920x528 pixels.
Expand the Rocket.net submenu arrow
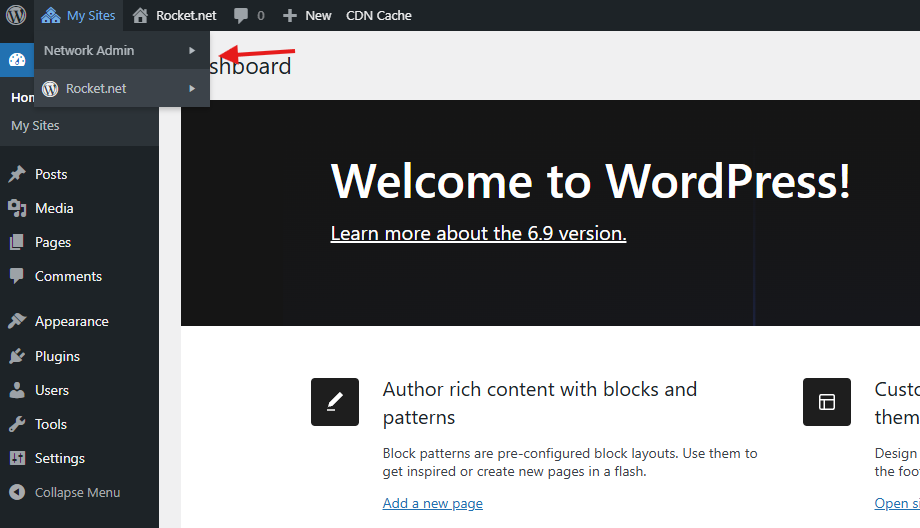tap(192, 89)
